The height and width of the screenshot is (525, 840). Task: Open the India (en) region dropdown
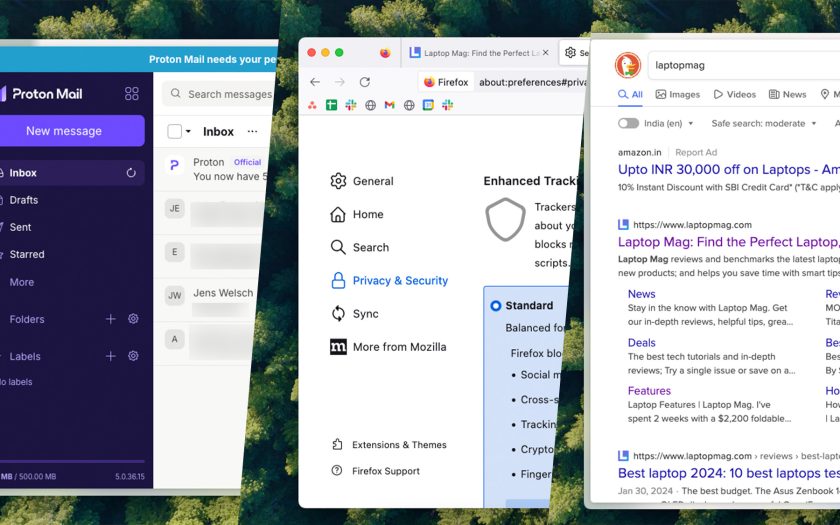point(668,123)
